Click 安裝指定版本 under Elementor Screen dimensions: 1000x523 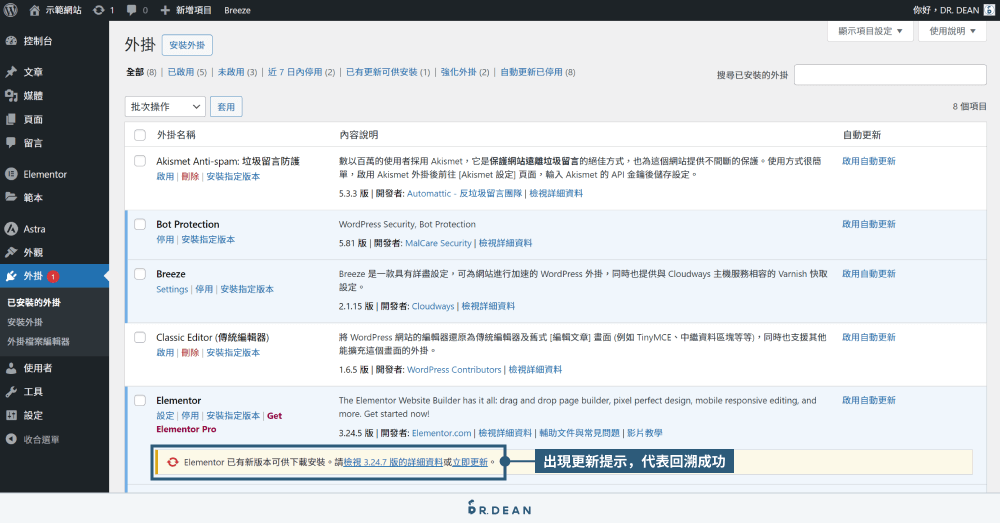coord(233,415)
